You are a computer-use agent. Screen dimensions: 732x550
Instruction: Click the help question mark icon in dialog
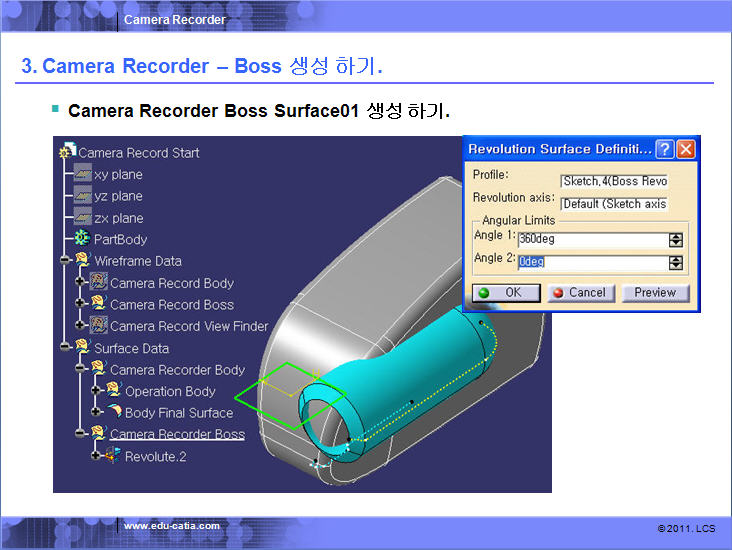(x=664, y=149)
